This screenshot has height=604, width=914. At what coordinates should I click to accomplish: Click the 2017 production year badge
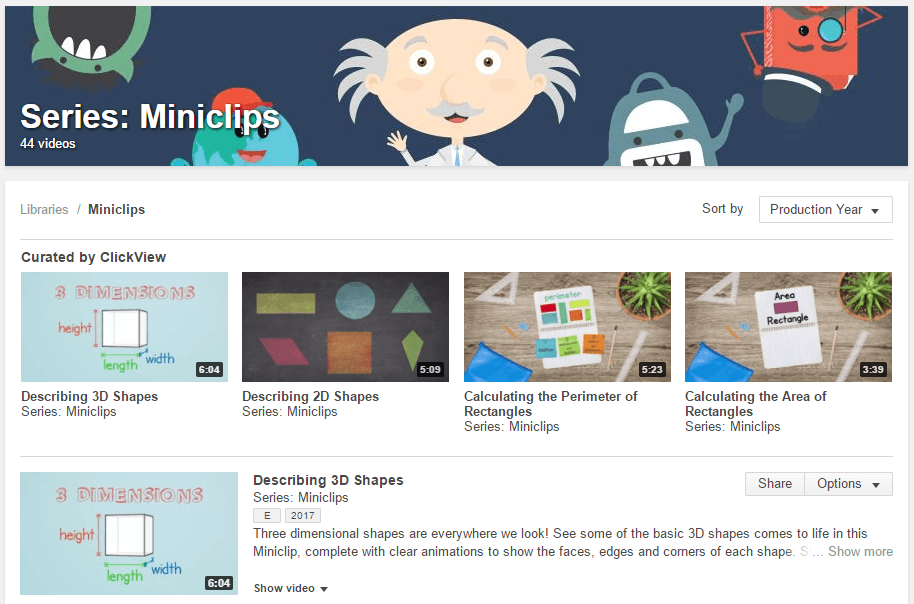pos(302,515)
